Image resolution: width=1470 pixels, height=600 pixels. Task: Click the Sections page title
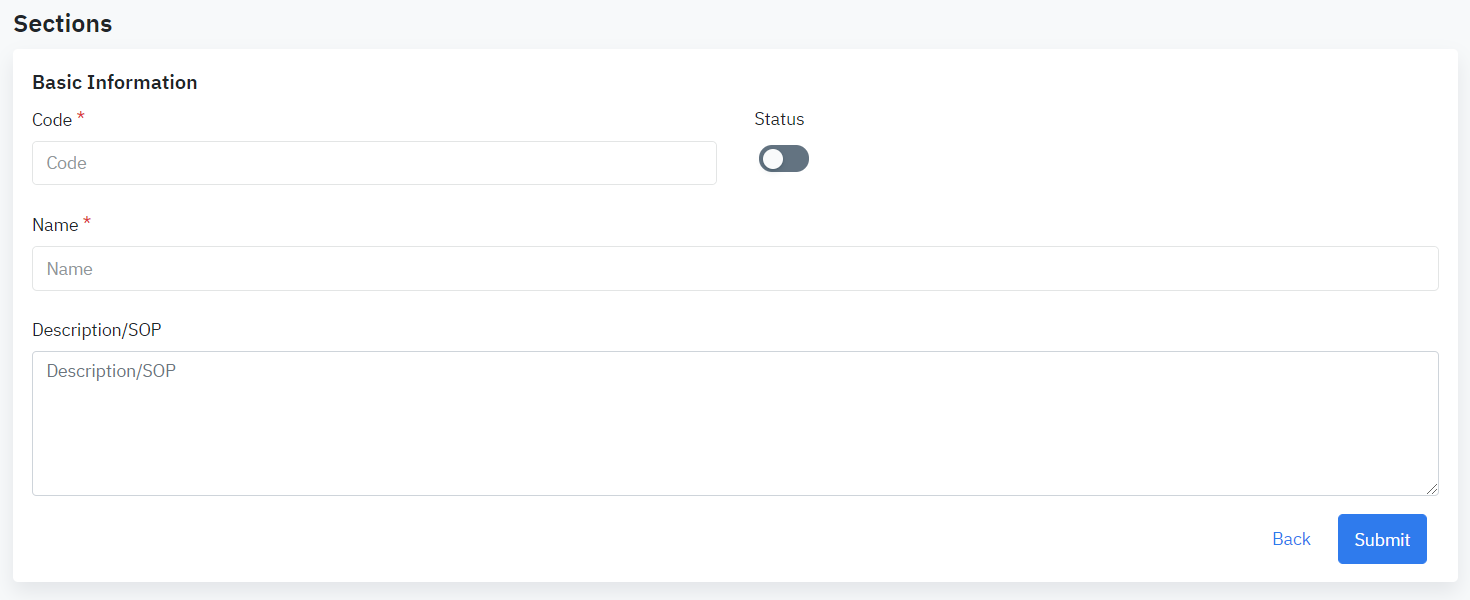click(63, 24)
